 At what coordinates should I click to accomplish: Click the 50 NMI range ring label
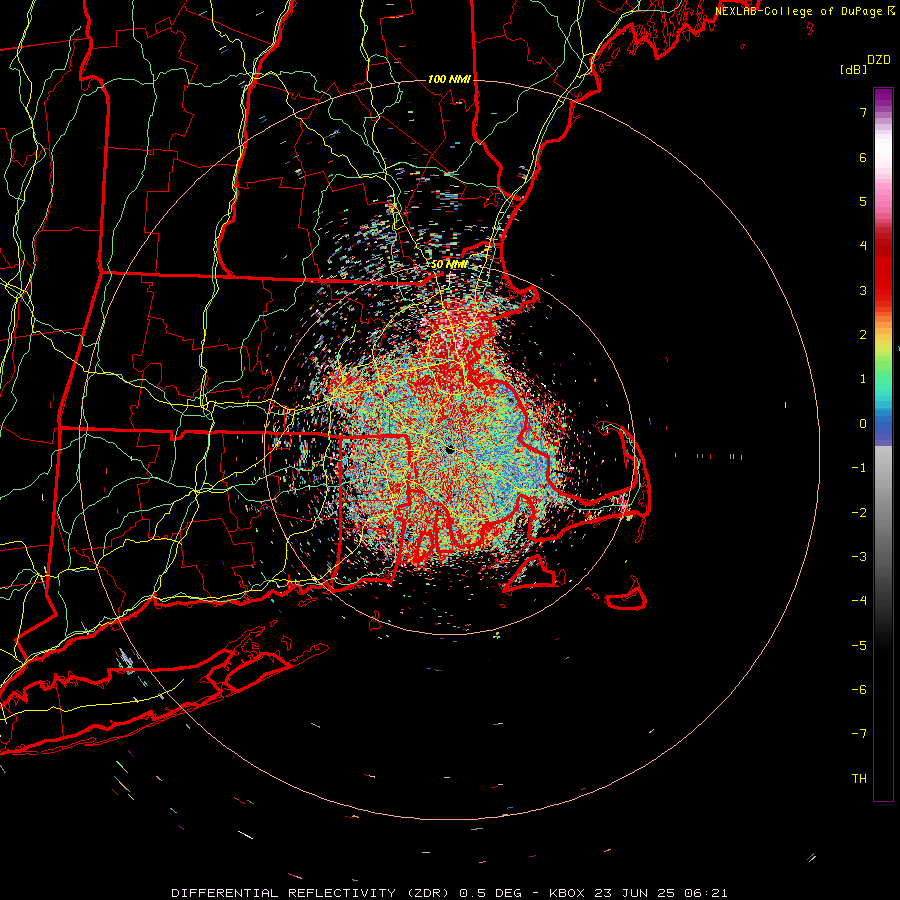click(x=449, y=265)
